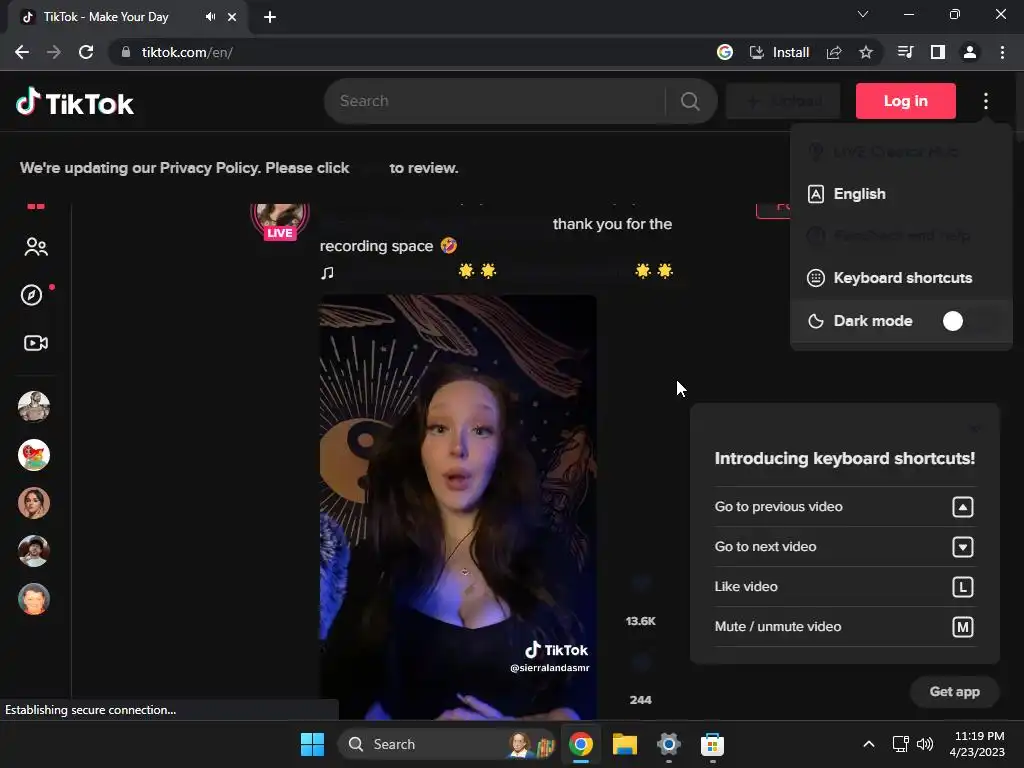Play the main video in the feed

[x=457, y=507]
